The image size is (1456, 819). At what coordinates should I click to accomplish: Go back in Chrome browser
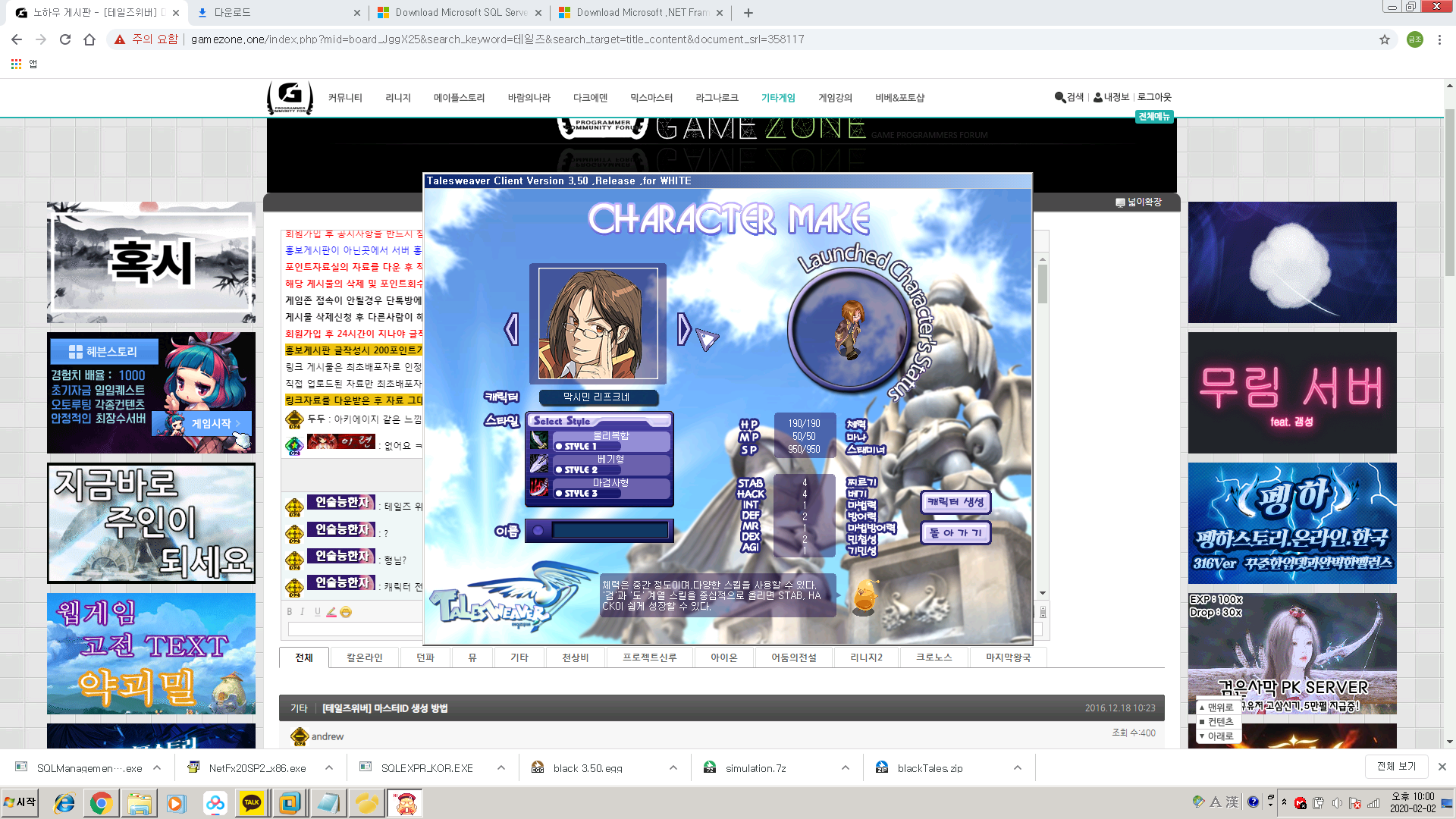click(x=17, y=39)
